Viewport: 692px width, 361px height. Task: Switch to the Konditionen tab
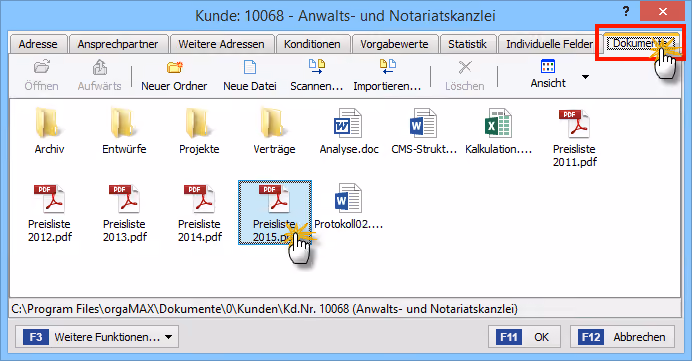[x=312, y=44]
